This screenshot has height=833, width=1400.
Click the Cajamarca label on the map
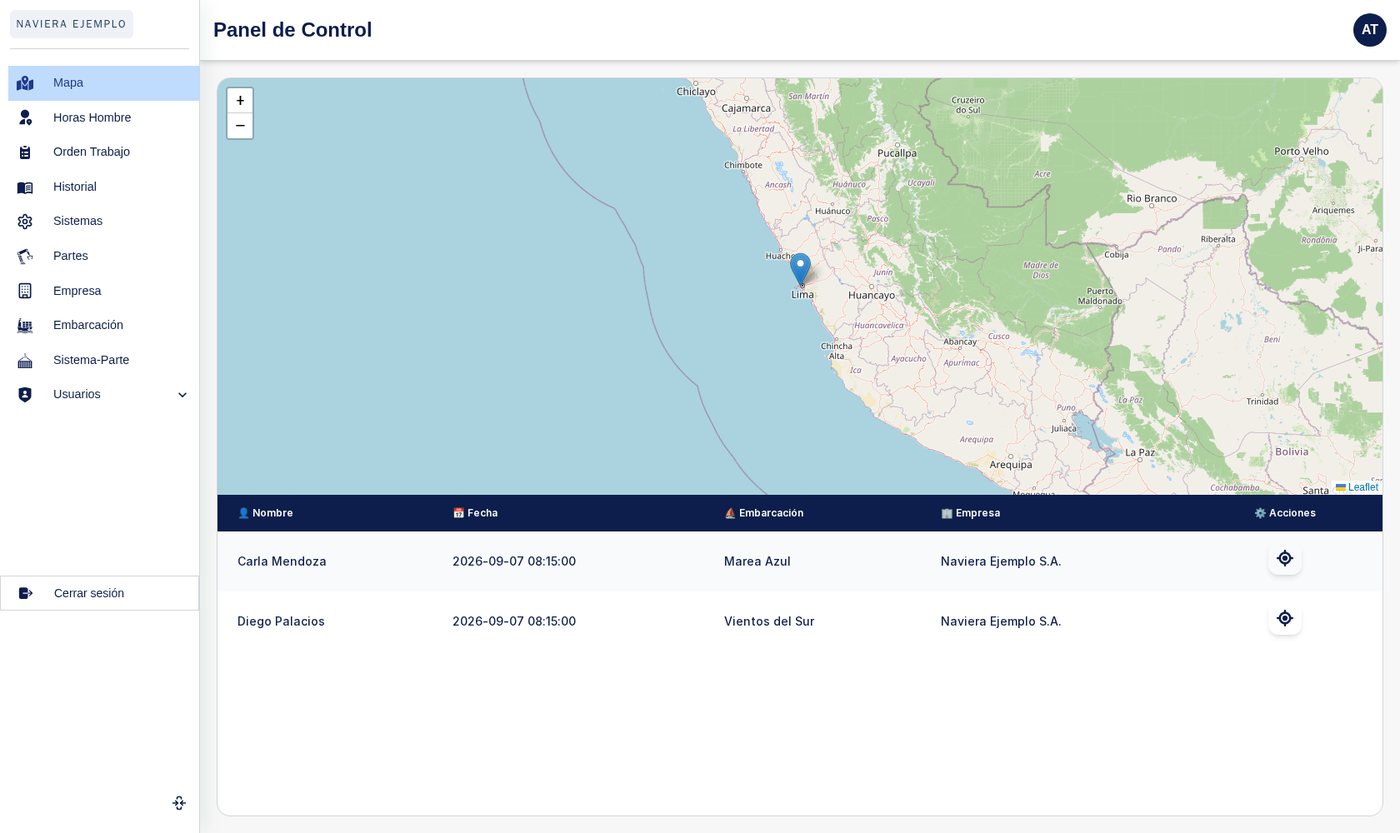click(x=746, y=108)
